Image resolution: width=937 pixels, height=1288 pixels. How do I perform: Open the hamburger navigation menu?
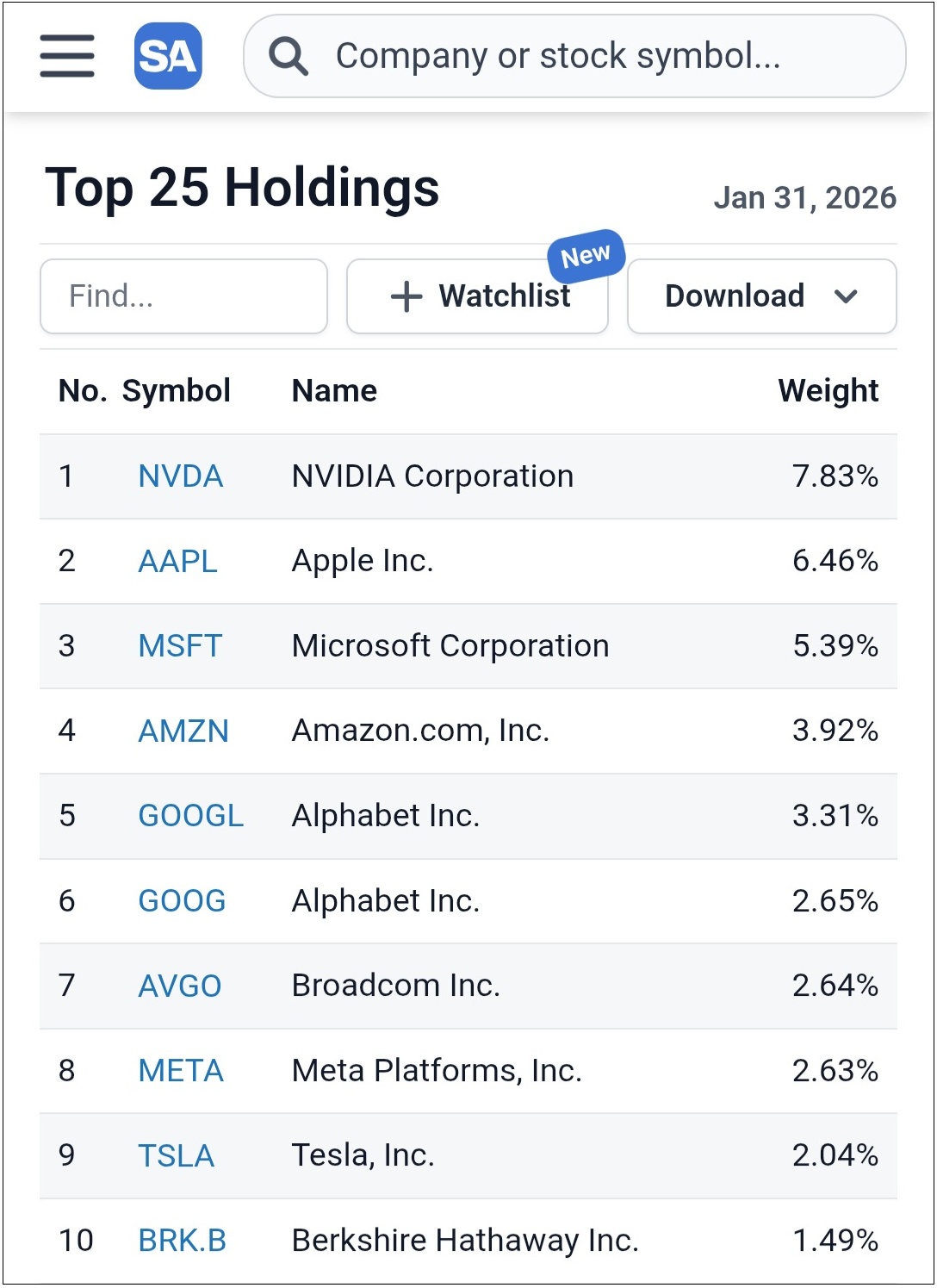pyautogui.click(x=67, y=56)
